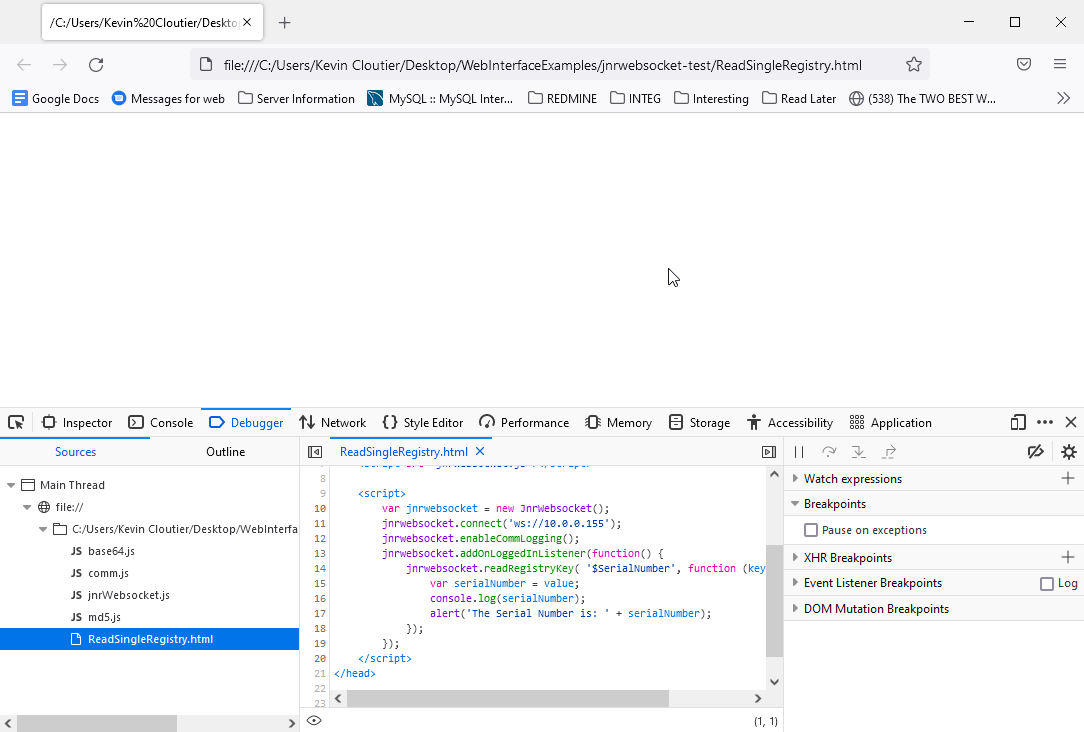Switch to the Network tab
1084x732 pixels.
[x=333, y=422]
